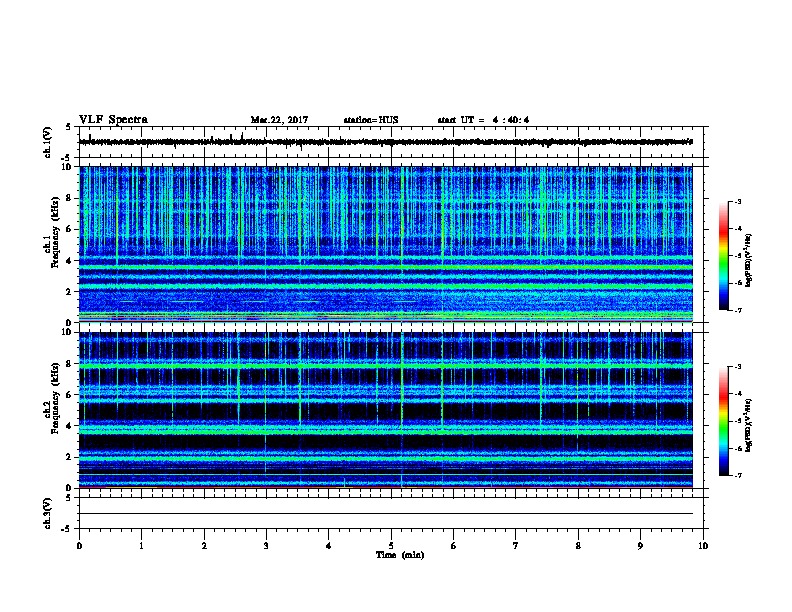Click "10" tick on ch.2 frequency axis
The height and width of the screenshot is (612, 792).
[x=67, y=332]
